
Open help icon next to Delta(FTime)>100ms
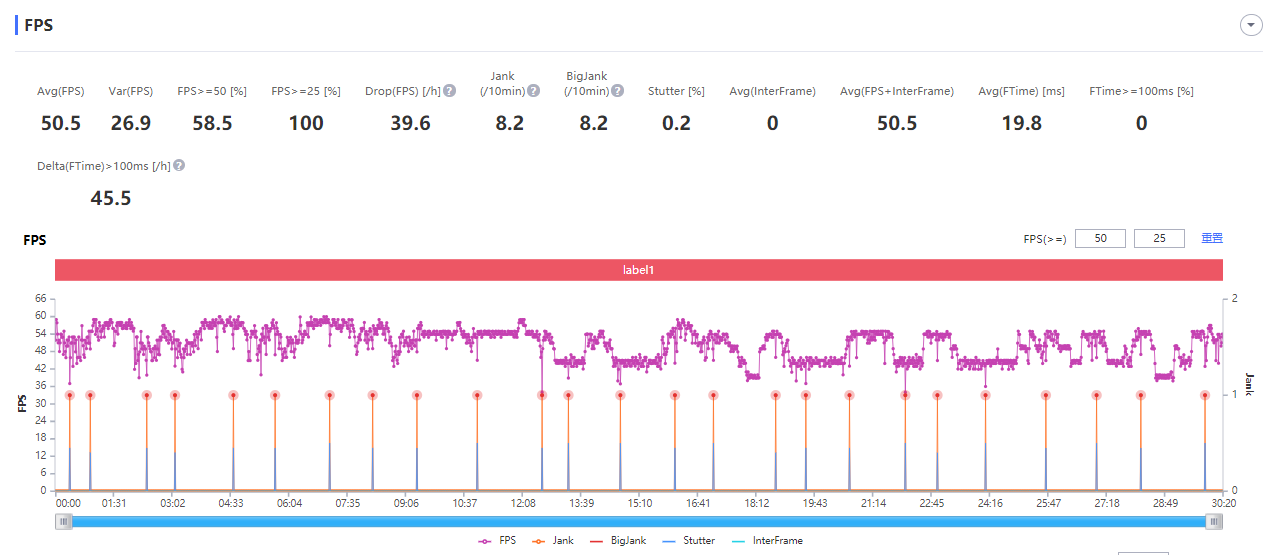(x=179, y=166)
